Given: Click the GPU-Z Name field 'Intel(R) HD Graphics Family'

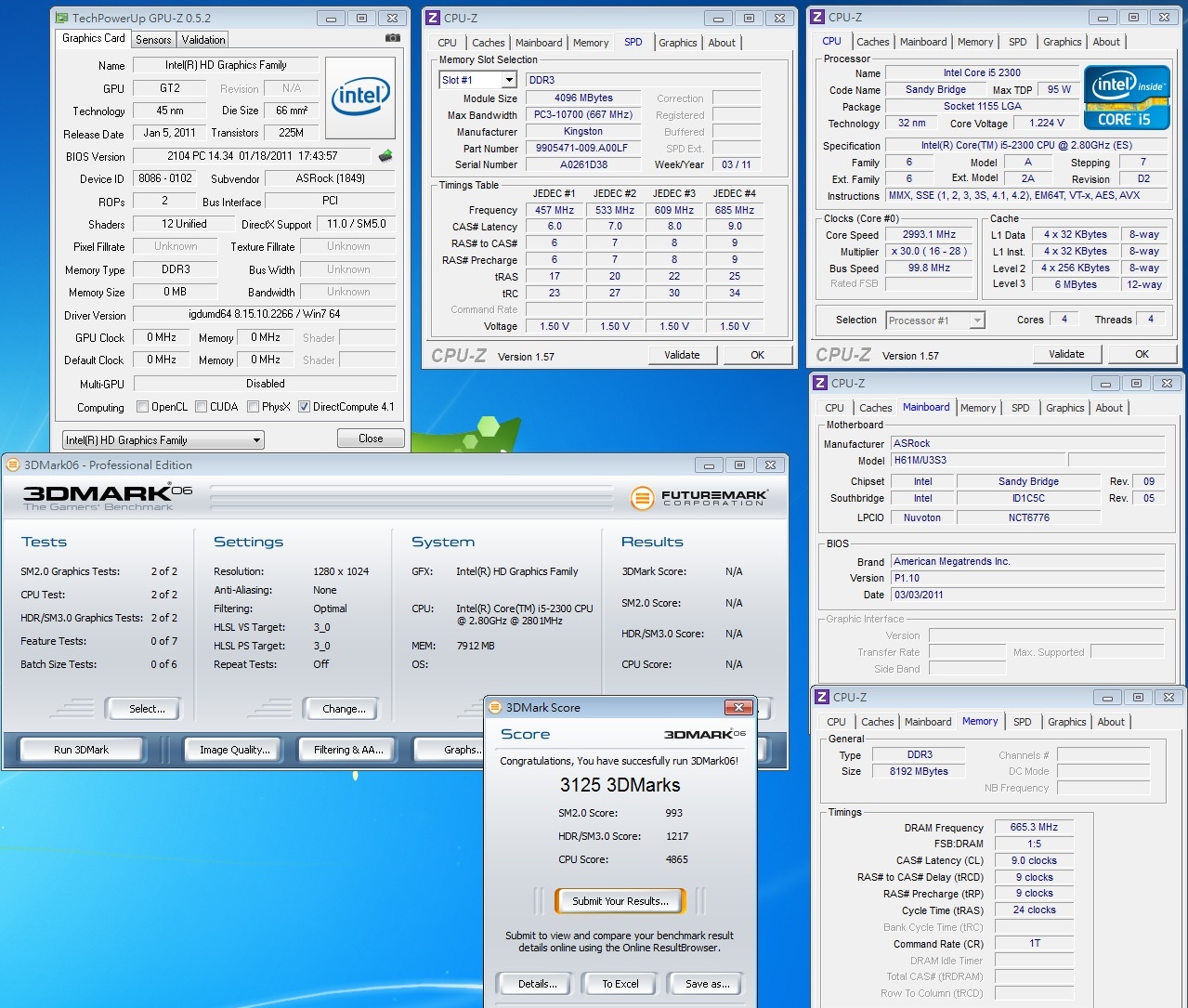Looking at the screenshot, I should pyautogui.click(x=226, y=65).
